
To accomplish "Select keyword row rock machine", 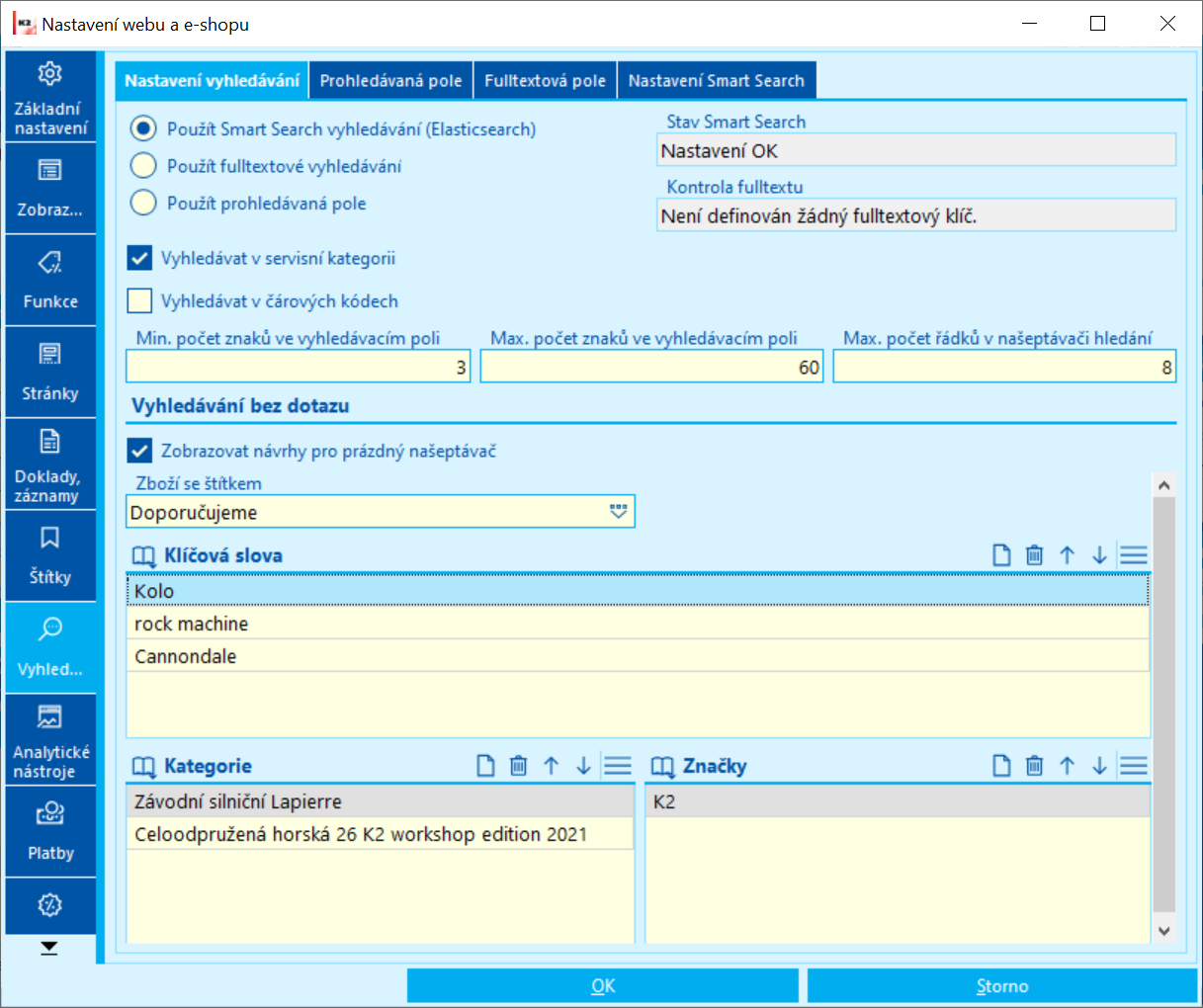I will (x=638, y=624).
